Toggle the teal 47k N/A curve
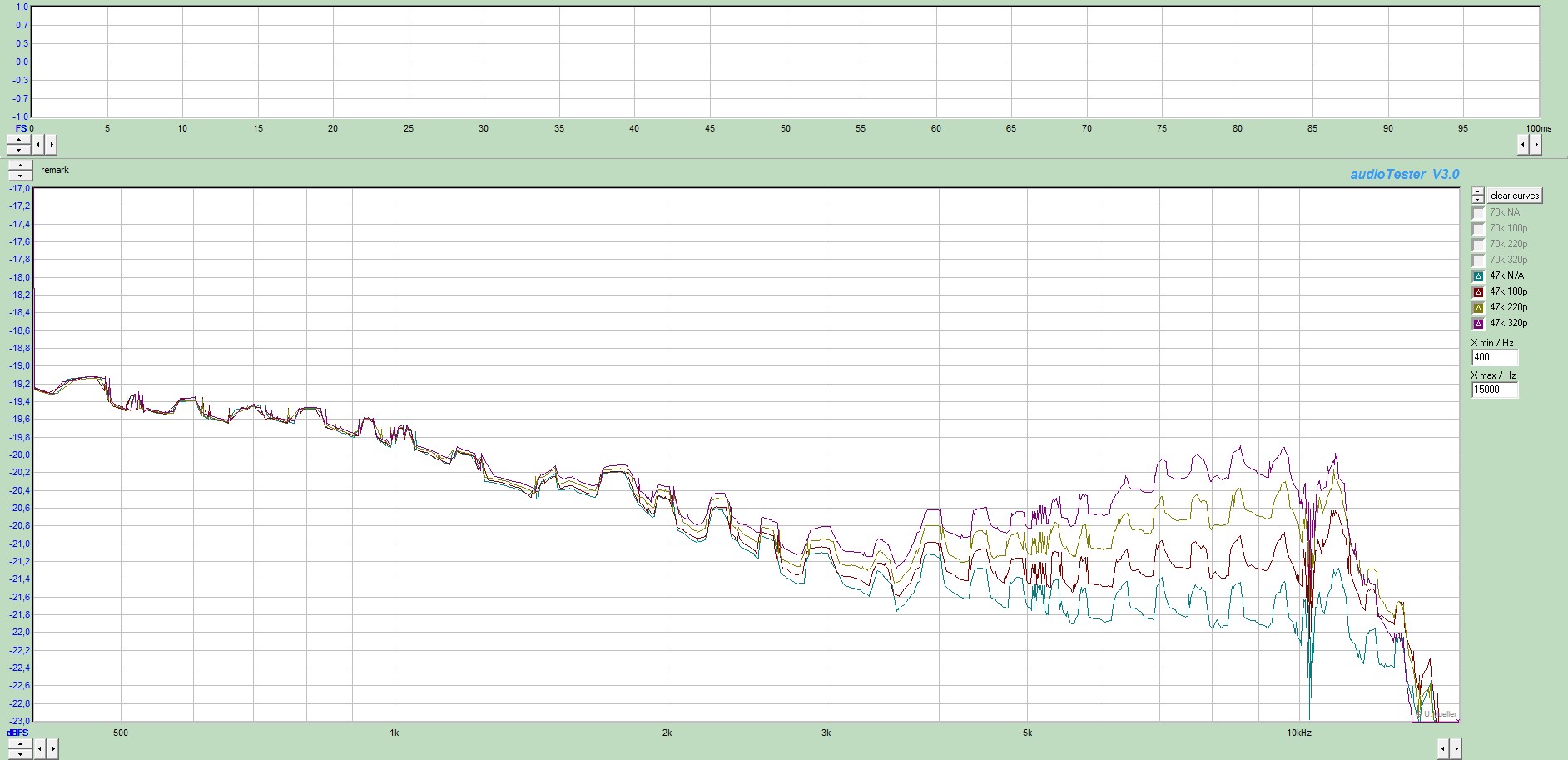 (1478, 276)
